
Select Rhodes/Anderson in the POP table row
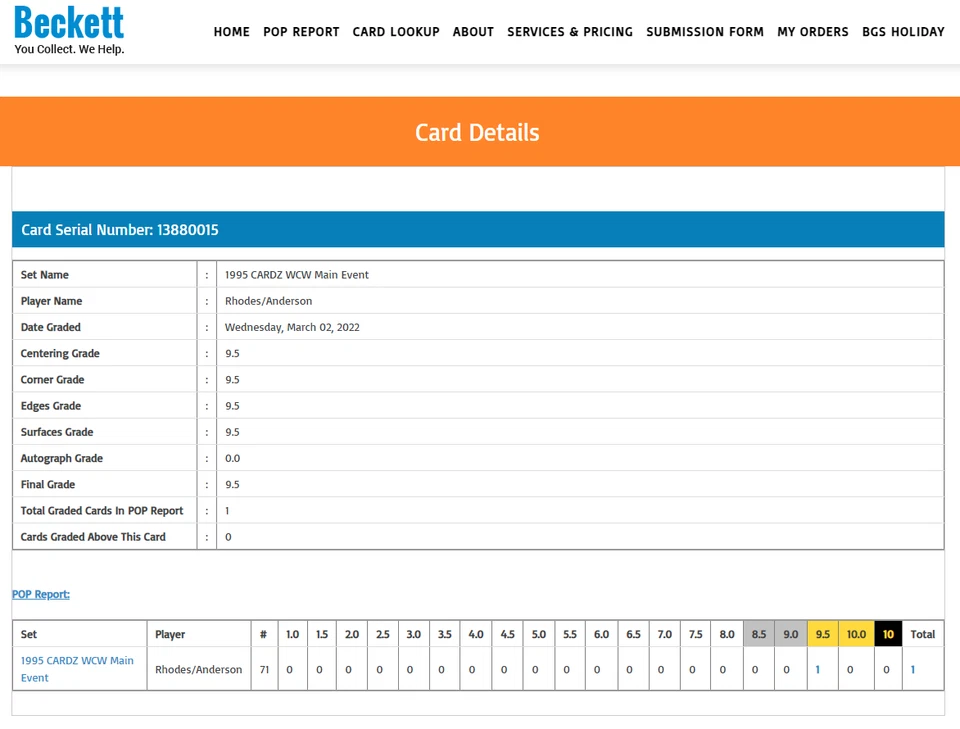pyautogui.click(x=198, y=670)
